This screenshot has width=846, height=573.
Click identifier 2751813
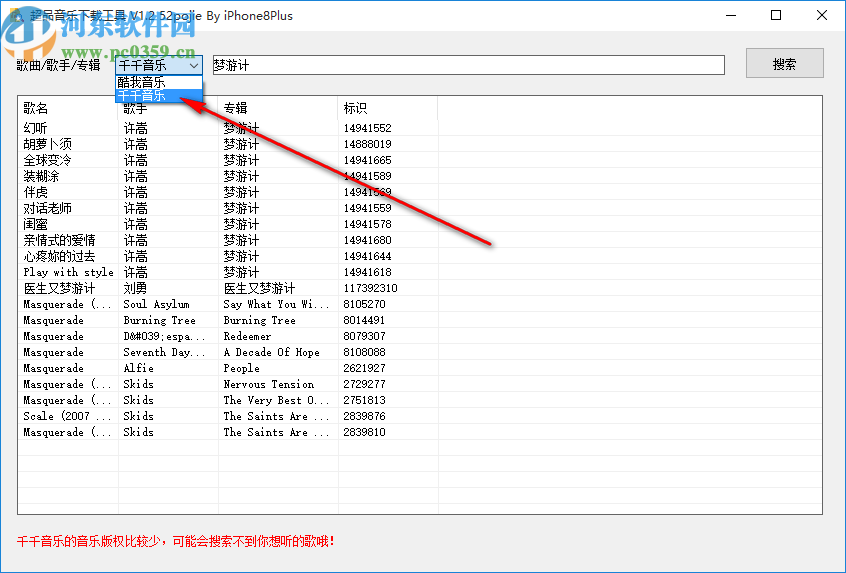tap(365, 400)
